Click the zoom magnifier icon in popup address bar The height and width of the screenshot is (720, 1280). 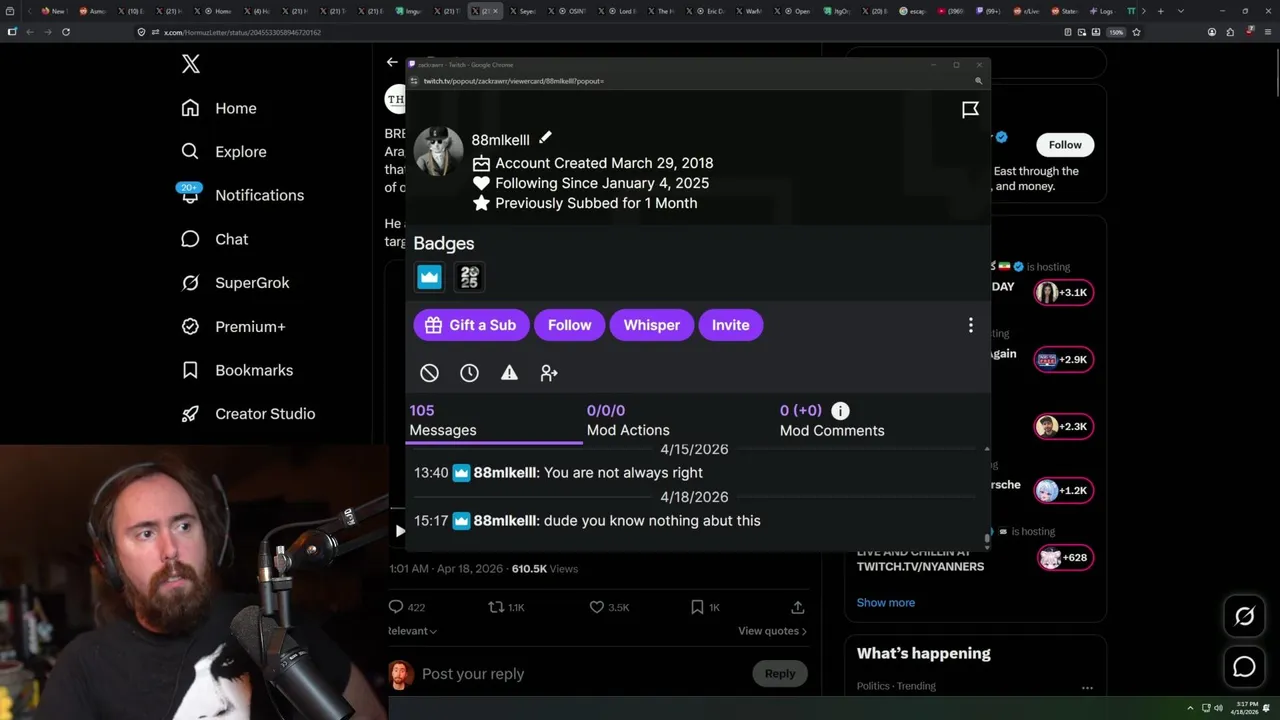pos(978,81)
